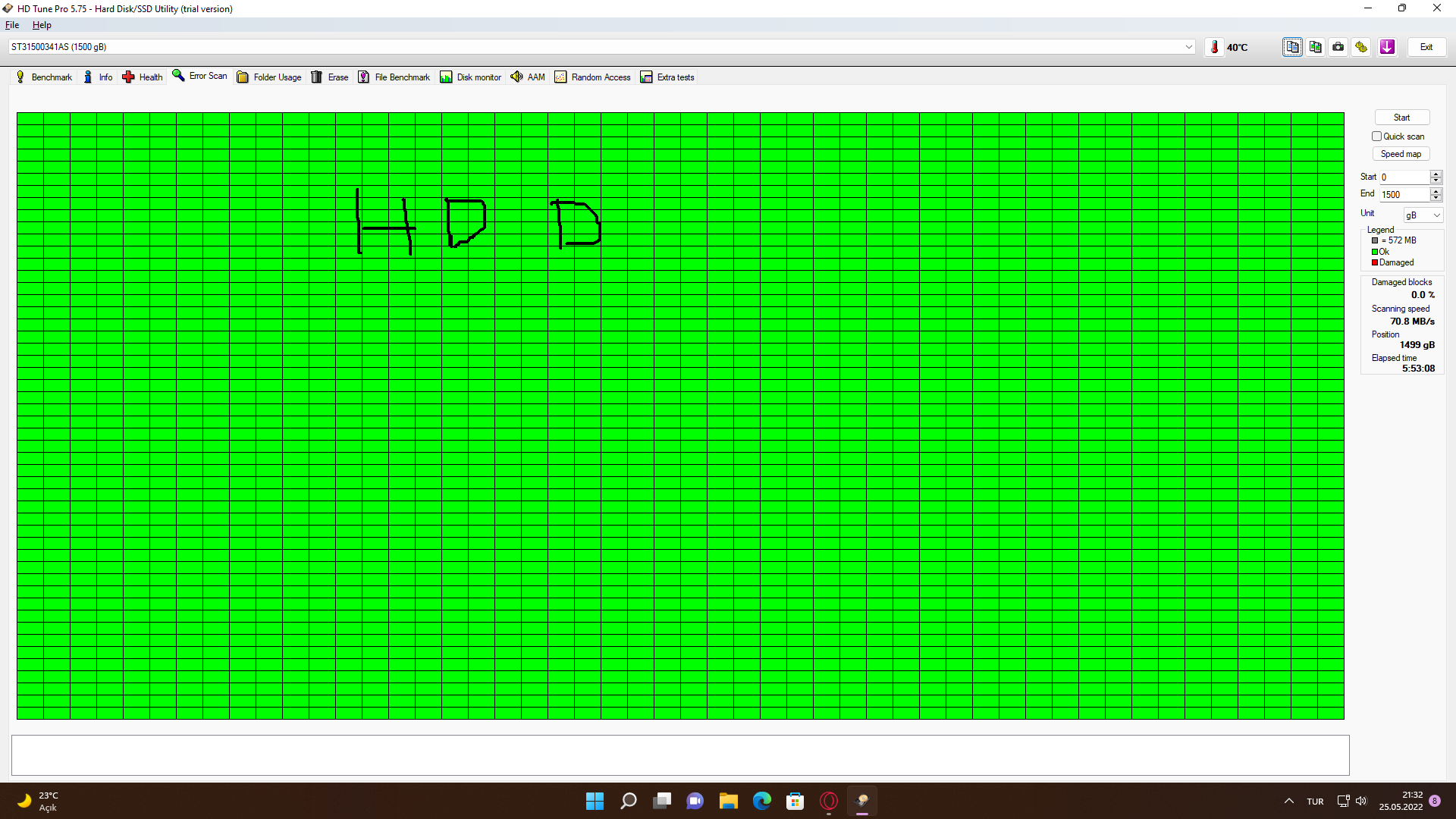Viewport: 1456px width, 819px height.
Task: Open the Erase trash can tab
Action: (330, 77)
